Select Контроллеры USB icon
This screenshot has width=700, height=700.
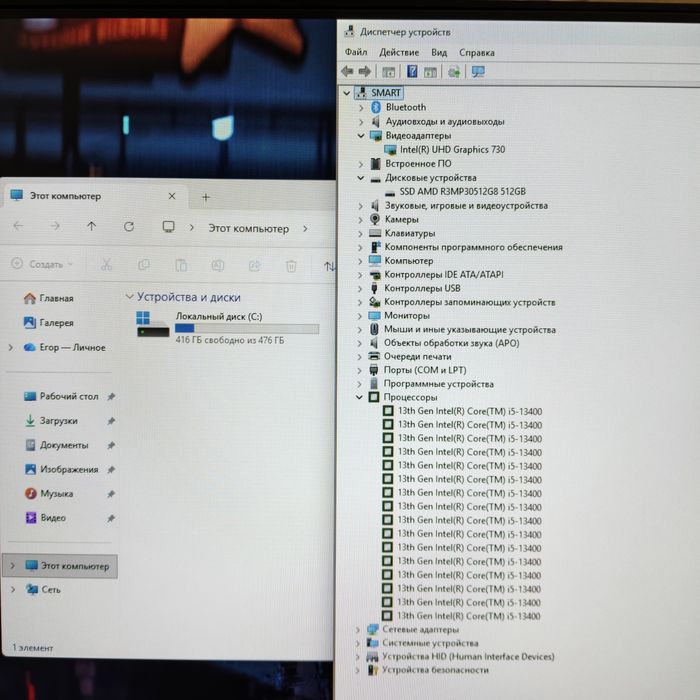[x=375, y=288]
